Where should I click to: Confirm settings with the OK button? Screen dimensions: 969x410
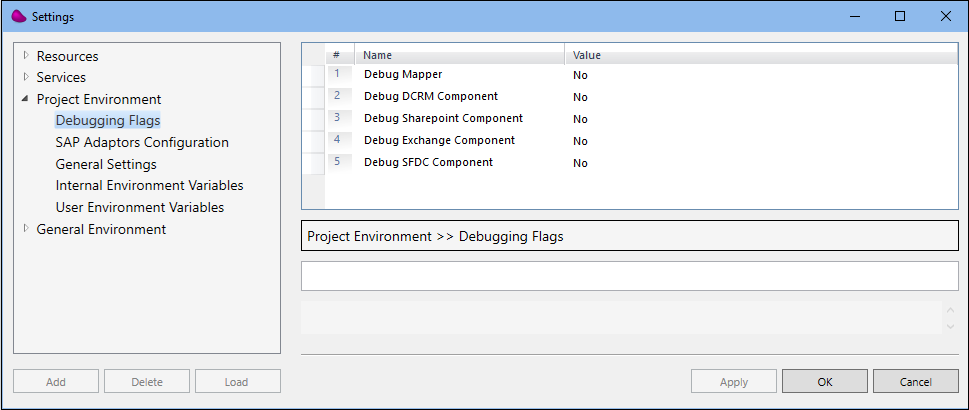pos(824,382)
